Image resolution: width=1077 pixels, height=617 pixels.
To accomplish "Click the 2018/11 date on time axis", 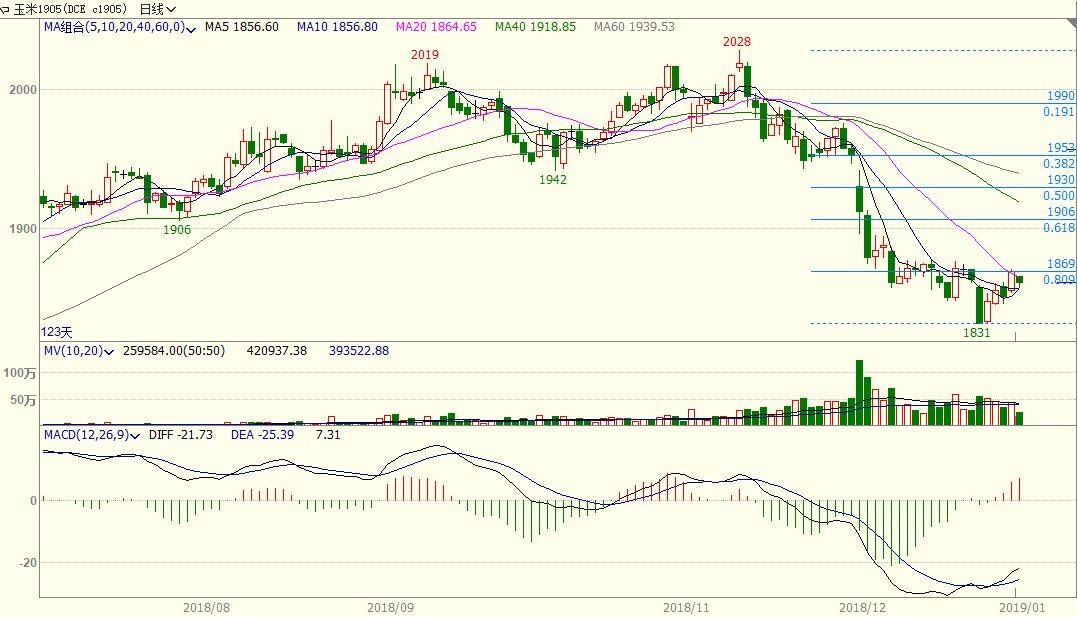I will point(686,606).
